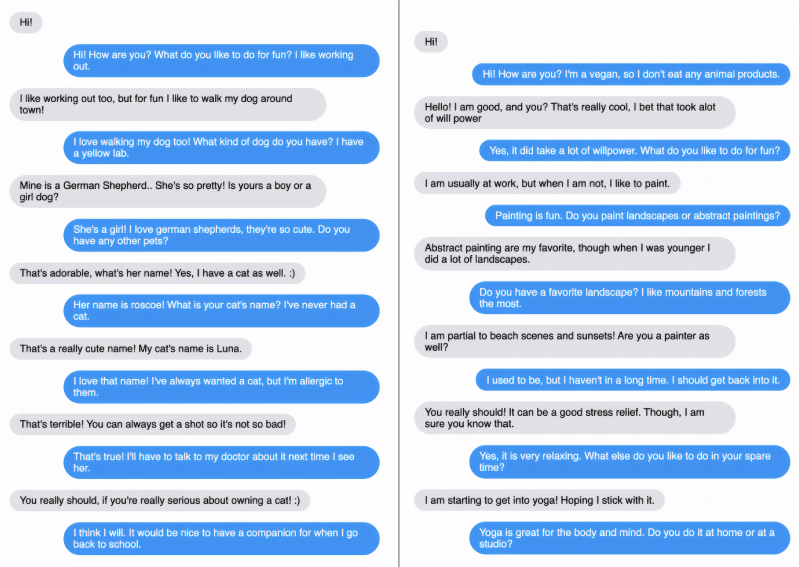Viewport: 799px width, 567px height.
Task: Select the message about walking my dog around town
Action: tap(167, 104)
